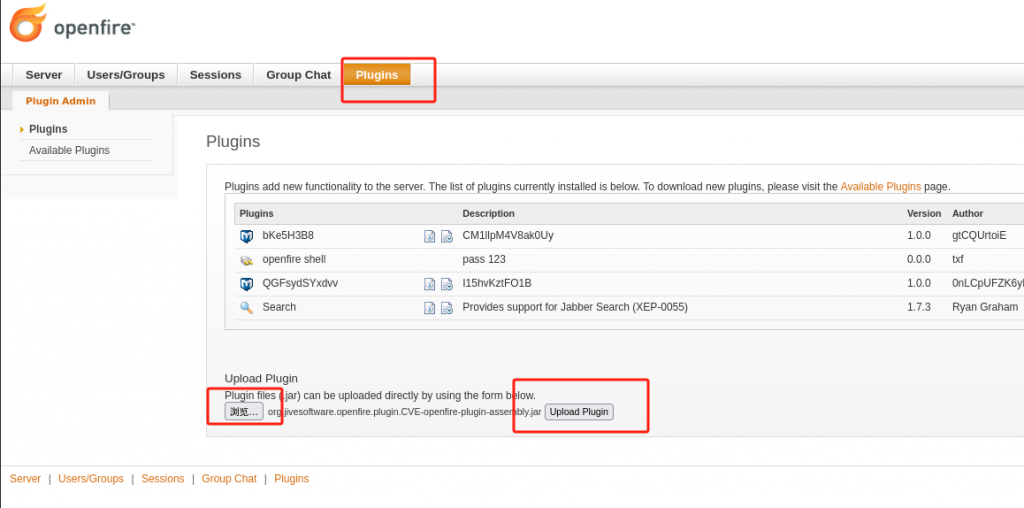The height and width of the screenshot is (508, 1024).
Task: Click the Plugins column header
Action: pos(256,214)
